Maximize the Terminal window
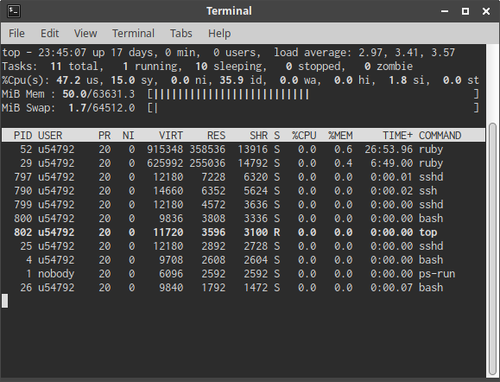 [x=465, y=11]
